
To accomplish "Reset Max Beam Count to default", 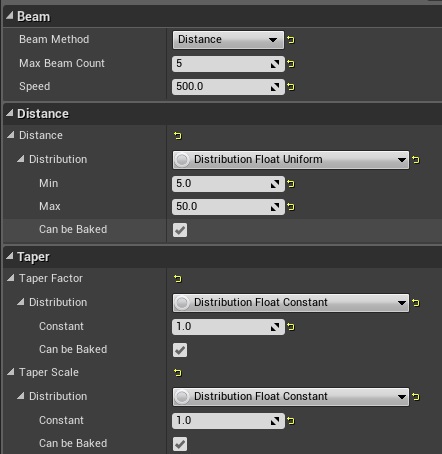I will point(291,63).
